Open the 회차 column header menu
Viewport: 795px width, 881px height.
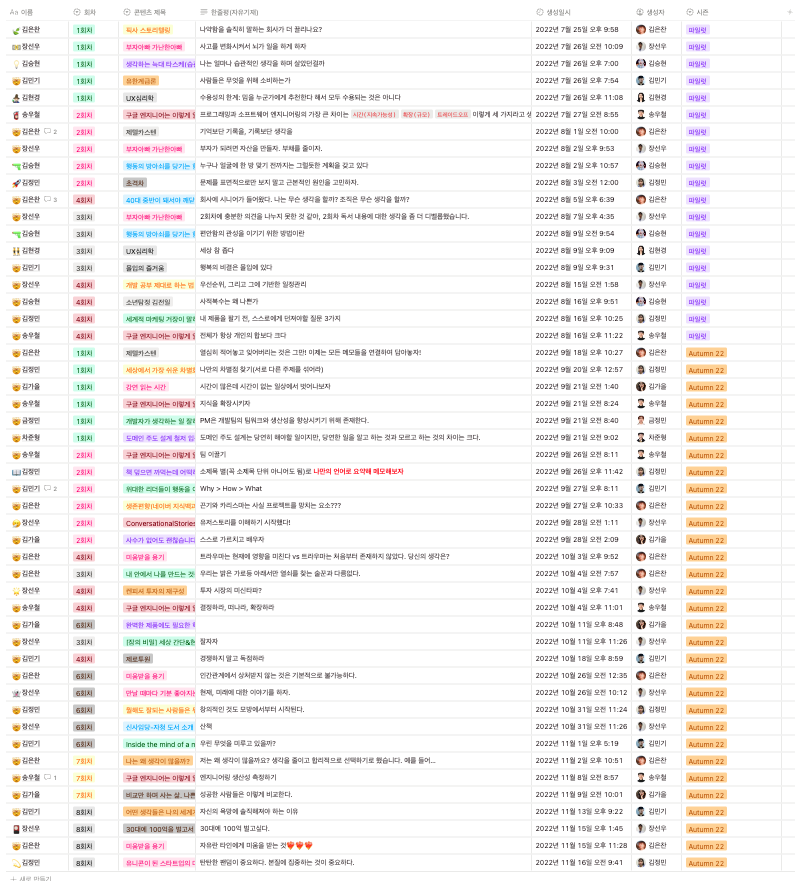click(85, 12)
